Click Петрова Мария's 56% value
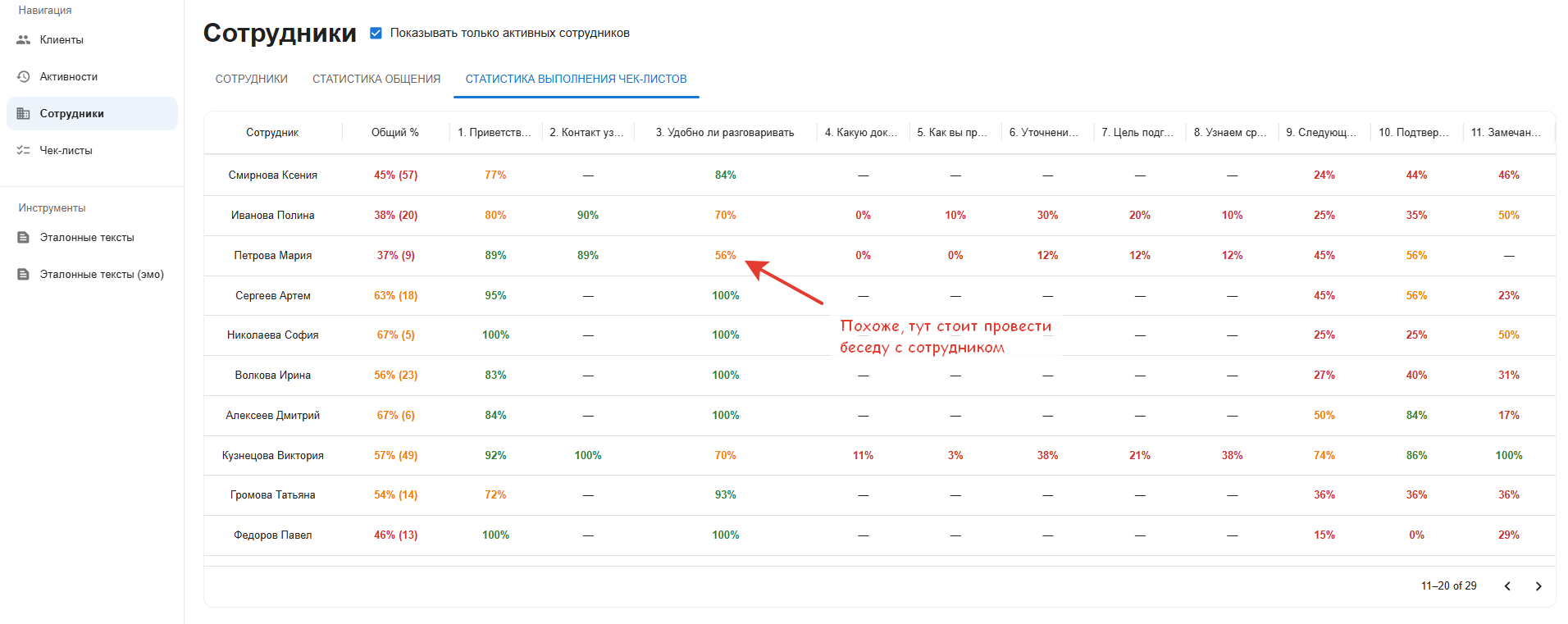 [x=725, y=255]
